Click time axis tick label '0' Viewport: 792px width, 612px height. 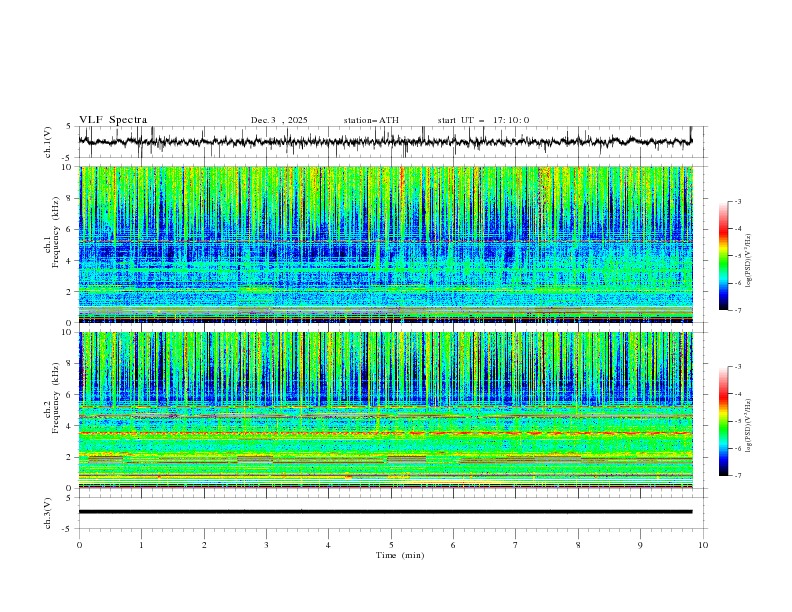pyautogui.click(x=79, y=545)
